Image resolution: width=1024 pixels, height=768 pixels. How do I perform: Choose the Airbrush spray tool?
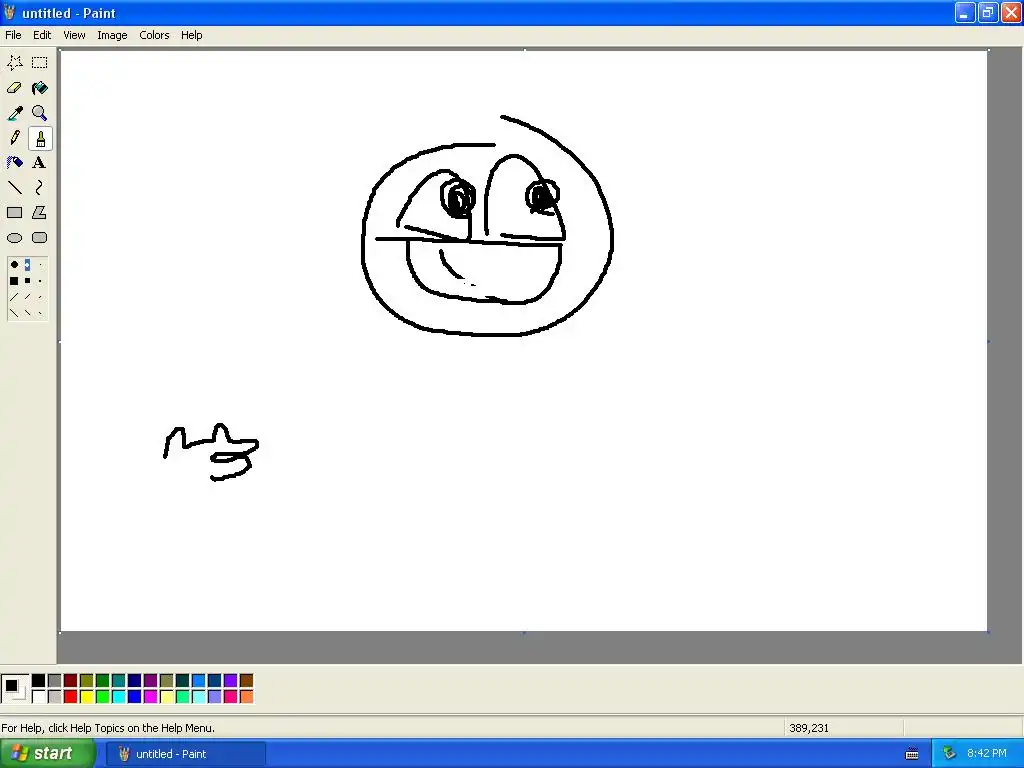[14, 163]
